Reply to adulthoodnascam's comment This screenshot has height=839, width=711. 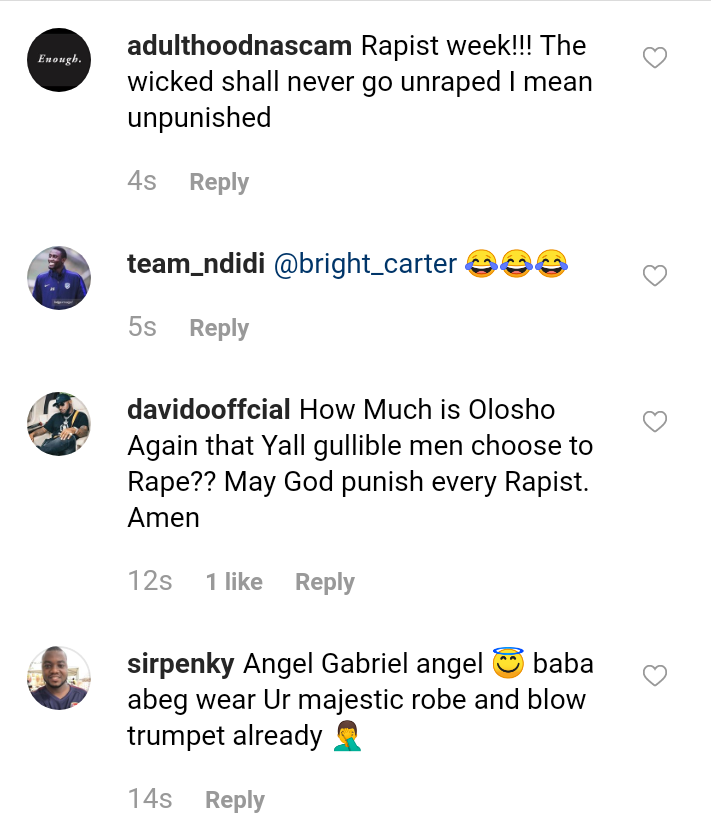click(219, 182)
